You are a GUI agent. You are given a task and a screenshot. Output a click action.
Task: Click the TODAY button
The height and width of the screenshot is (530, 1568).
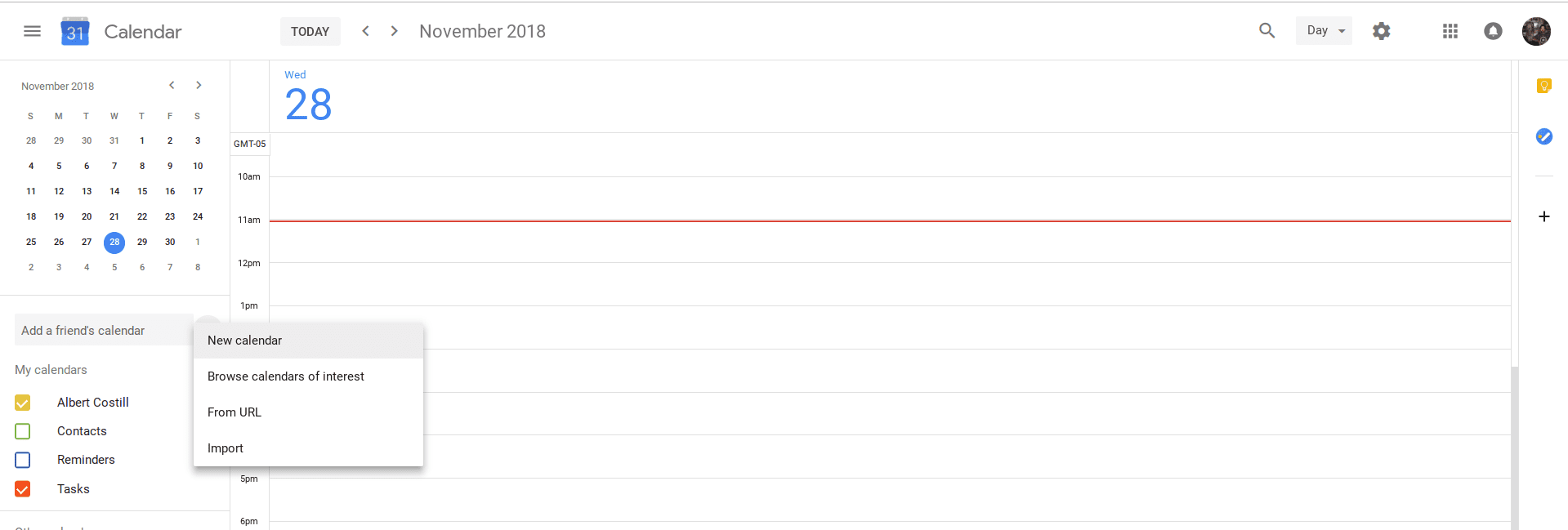tap(310, 31)
